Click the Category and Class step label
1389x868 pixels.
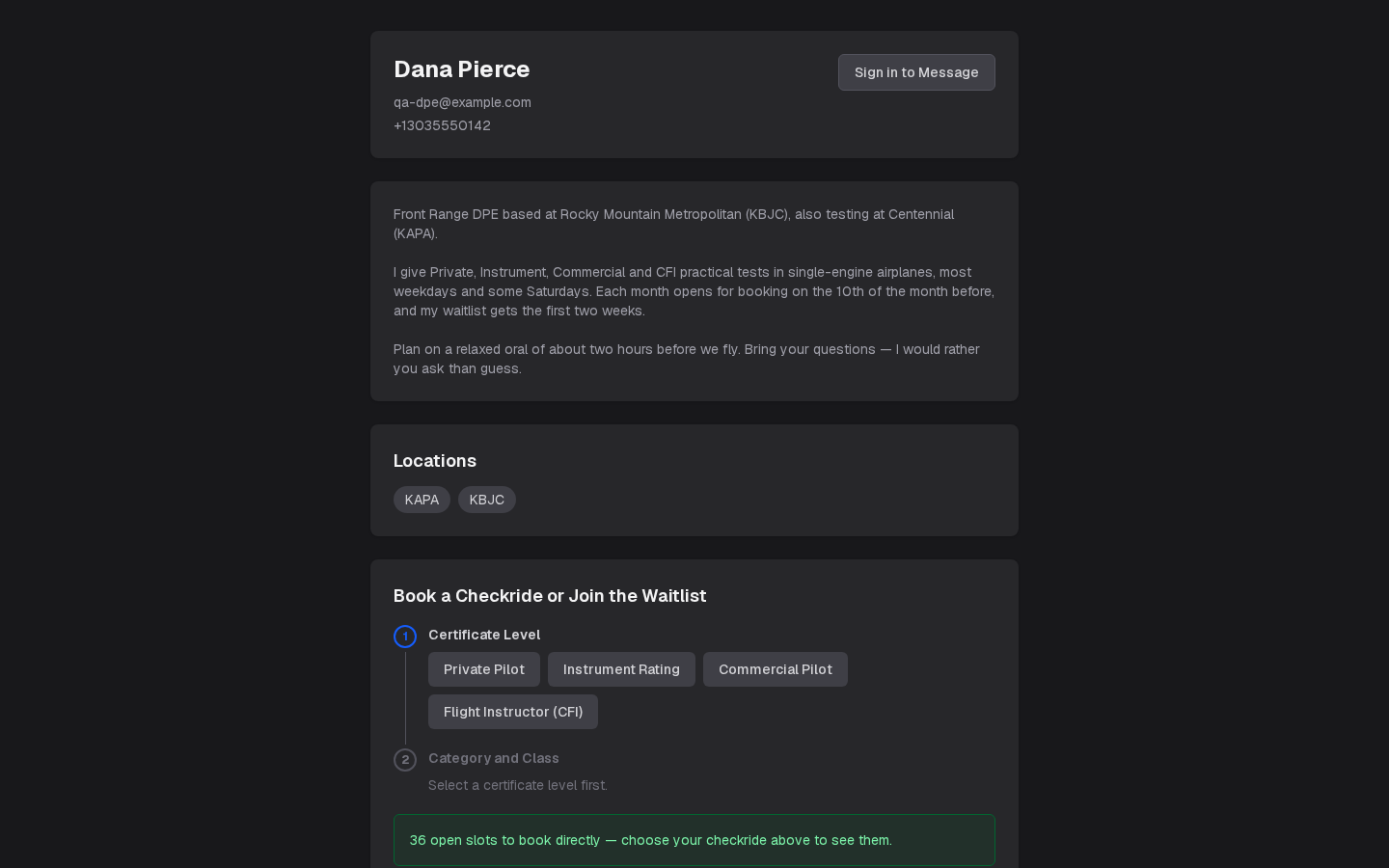pos(494,758)
